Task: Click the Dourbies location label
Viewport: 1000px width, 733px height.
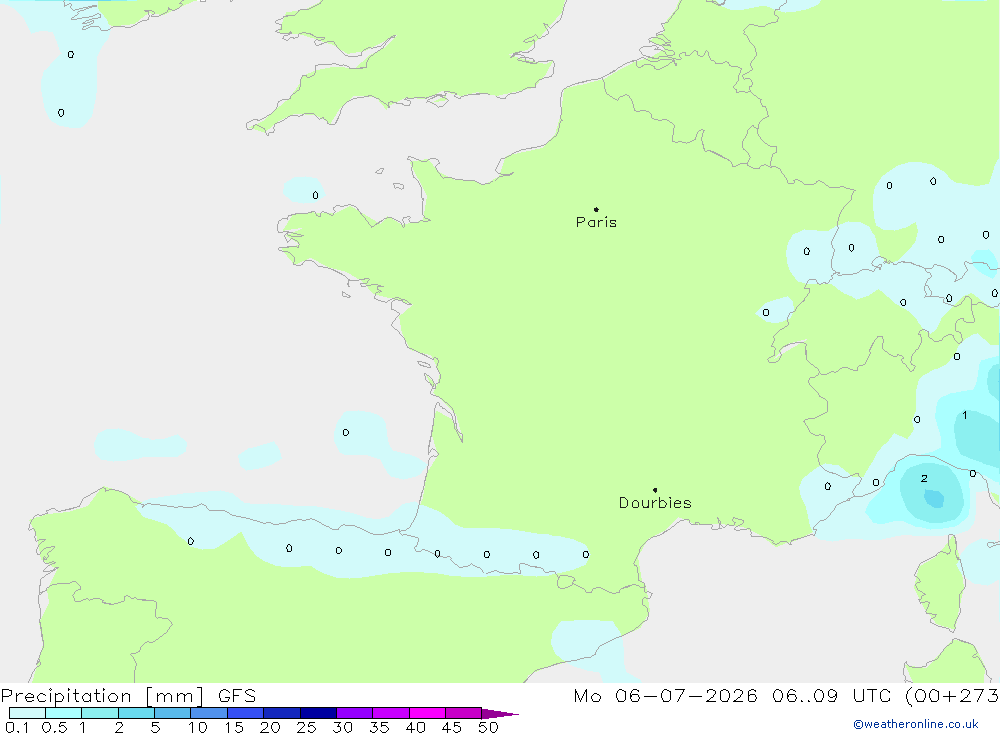Action: tap(655, 503)
